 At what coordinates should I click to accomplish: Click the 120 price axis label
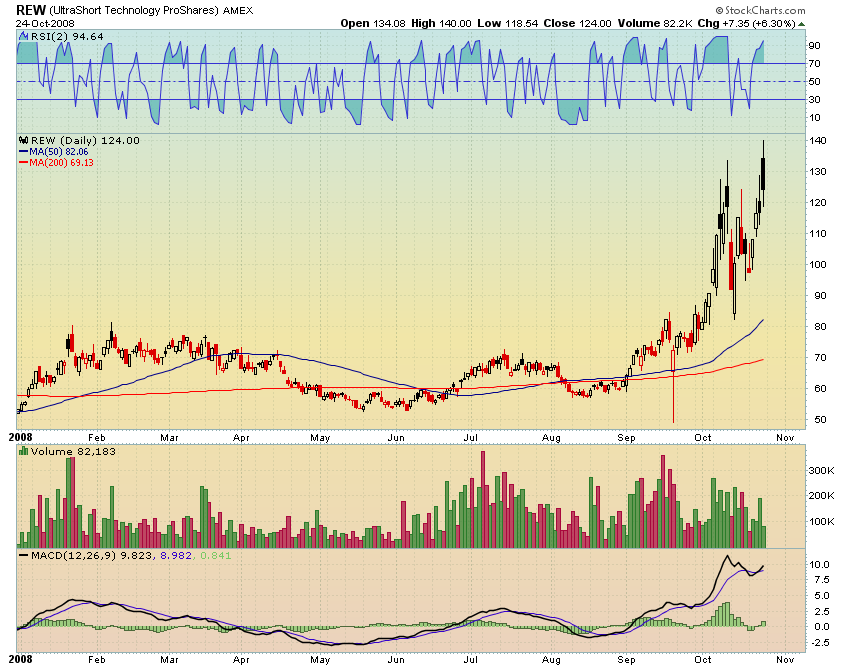tap(817, 203)
